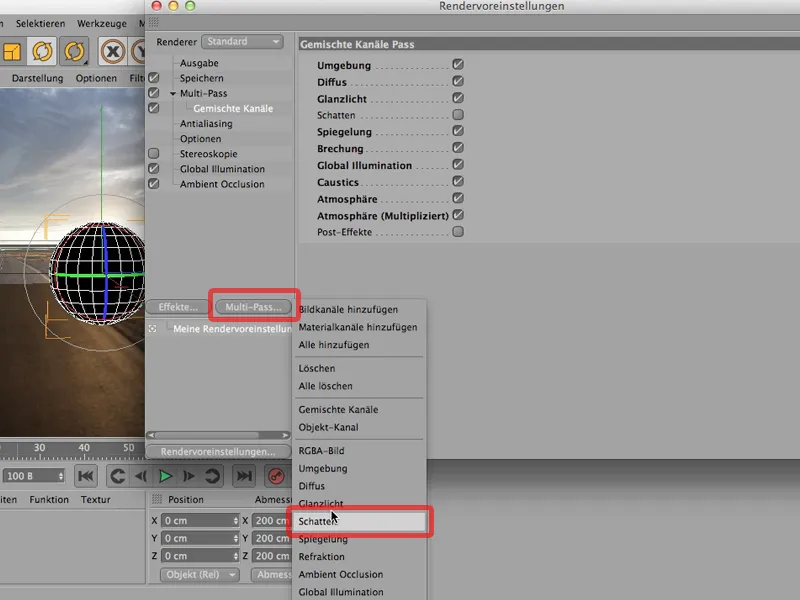Screen dimensions: 800x600
Task: Choose Schatten from the Multi-Pass menu
Action: [x=360, y=521]
